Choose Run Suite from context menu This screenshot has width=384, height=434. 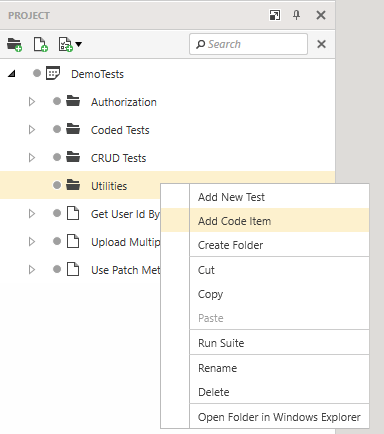(265, 343)
